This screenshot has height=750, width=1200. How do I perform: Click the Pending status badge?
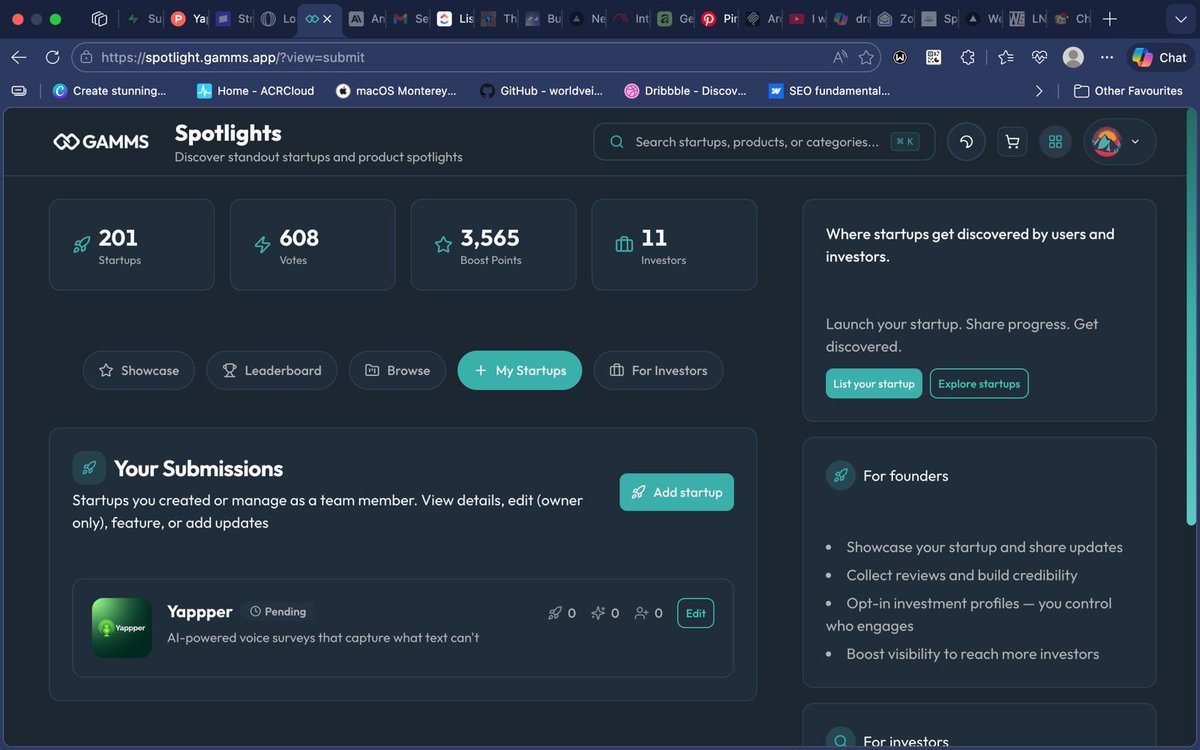point(278,611)
